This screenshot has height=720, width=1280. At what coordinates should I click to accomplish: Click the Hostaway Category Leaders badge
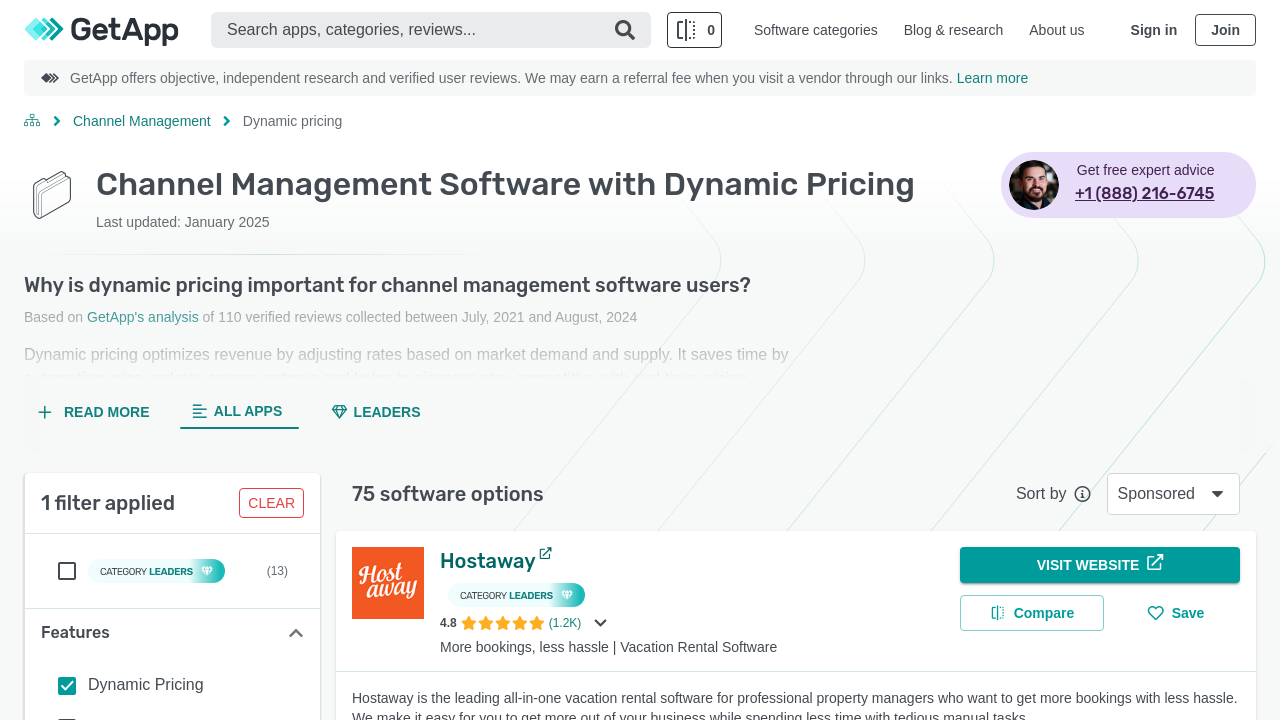516,595
